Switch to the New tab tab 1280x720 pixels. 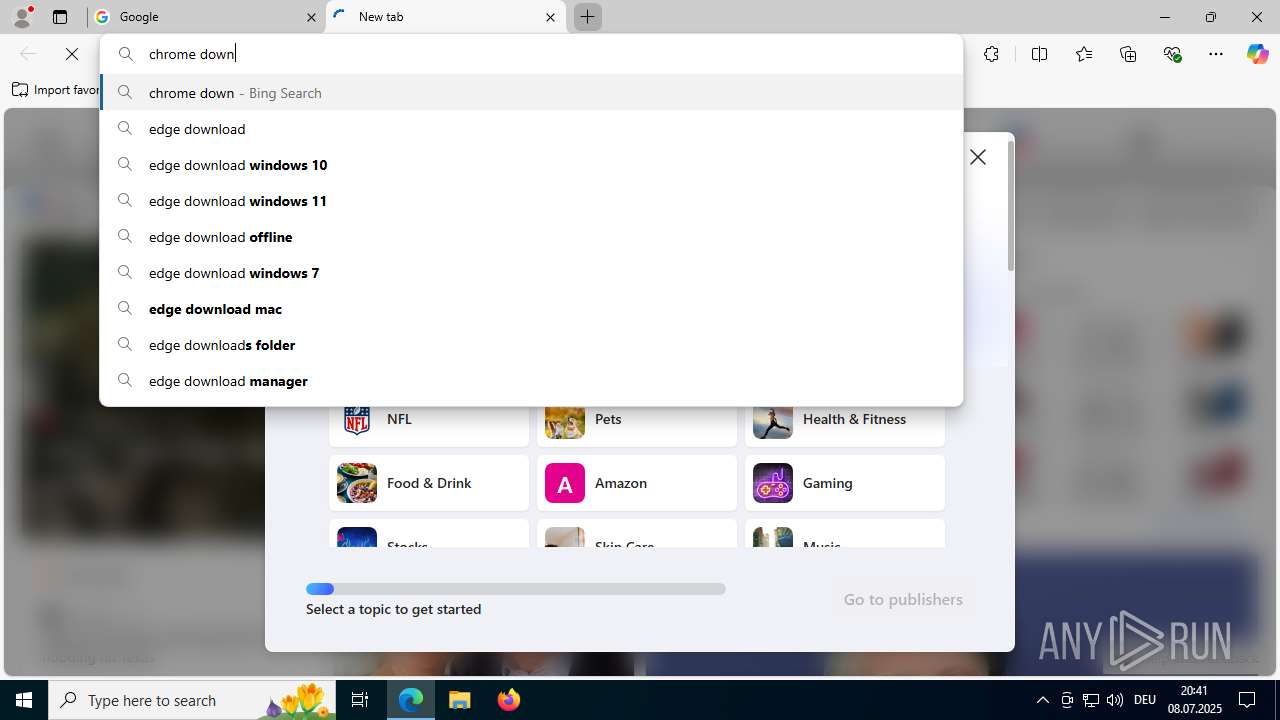click(x=445, y=17)
